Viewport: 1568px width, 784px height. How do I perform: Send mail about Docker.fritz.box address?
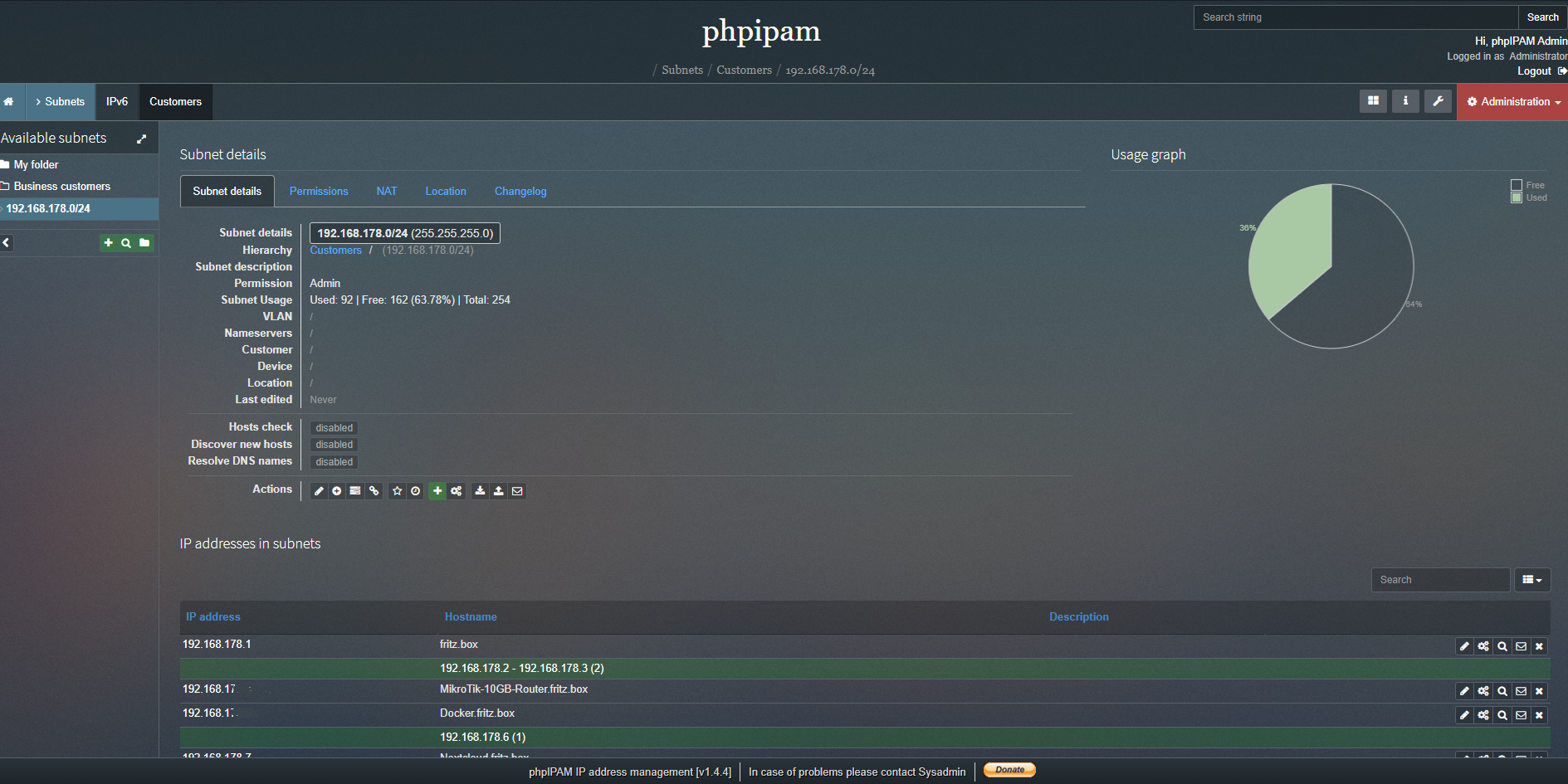1521,715
